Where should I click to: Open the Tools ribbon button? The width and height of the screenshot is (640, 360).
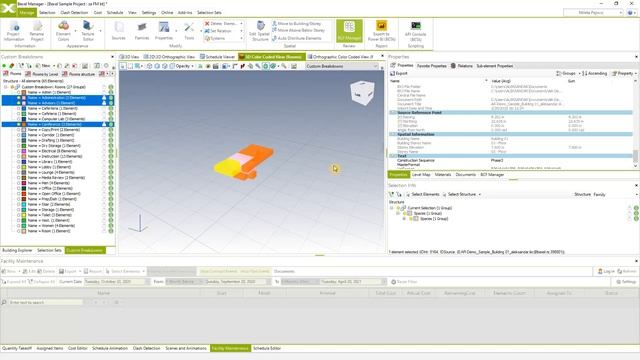coord(189,31)
